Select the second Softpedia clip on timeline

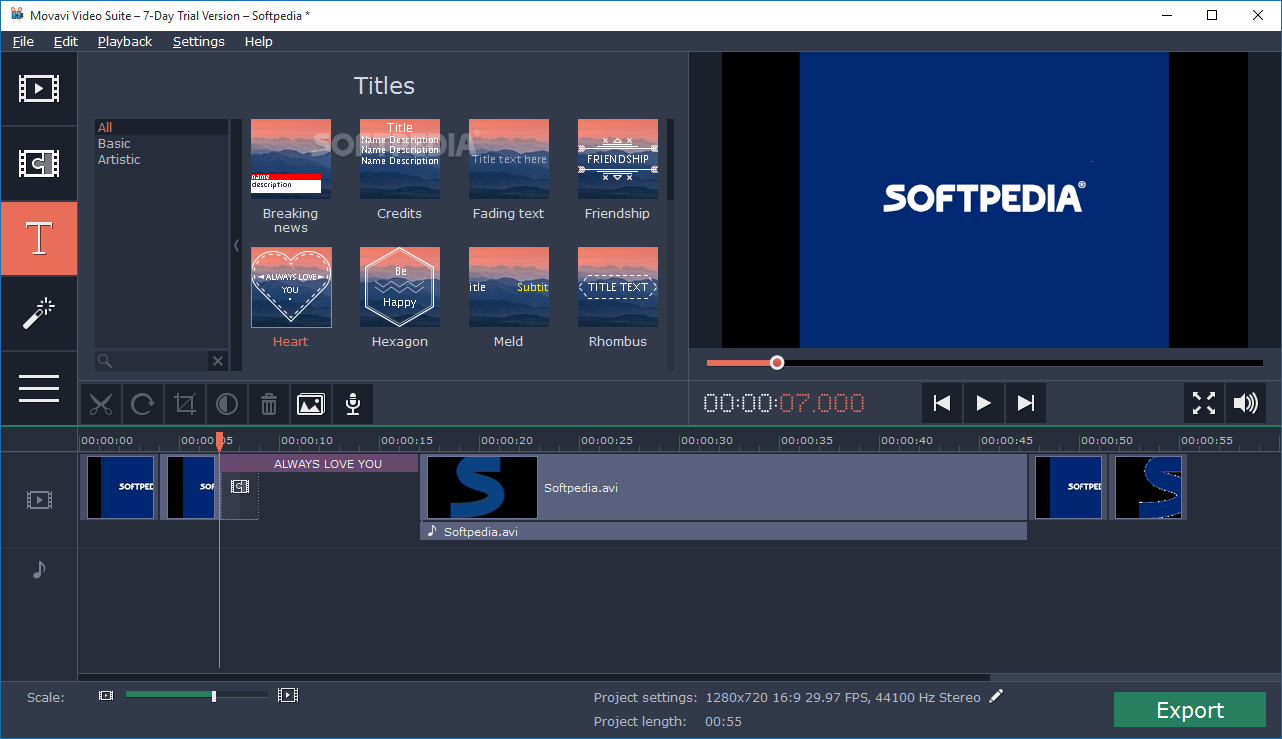point(190,488)
